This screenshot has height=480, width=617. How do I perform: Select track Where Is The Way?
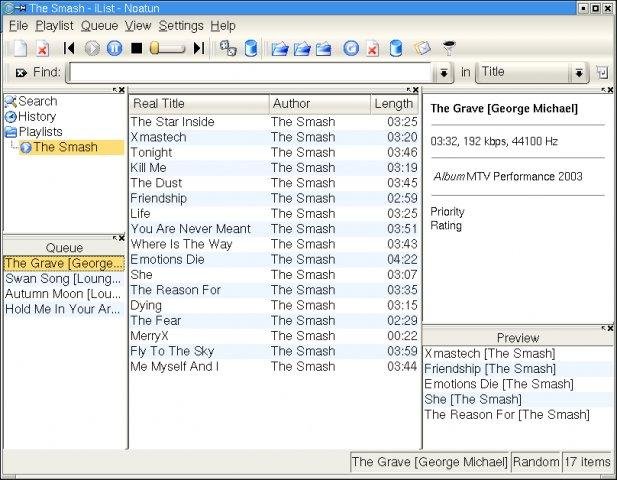coord(273,244)
